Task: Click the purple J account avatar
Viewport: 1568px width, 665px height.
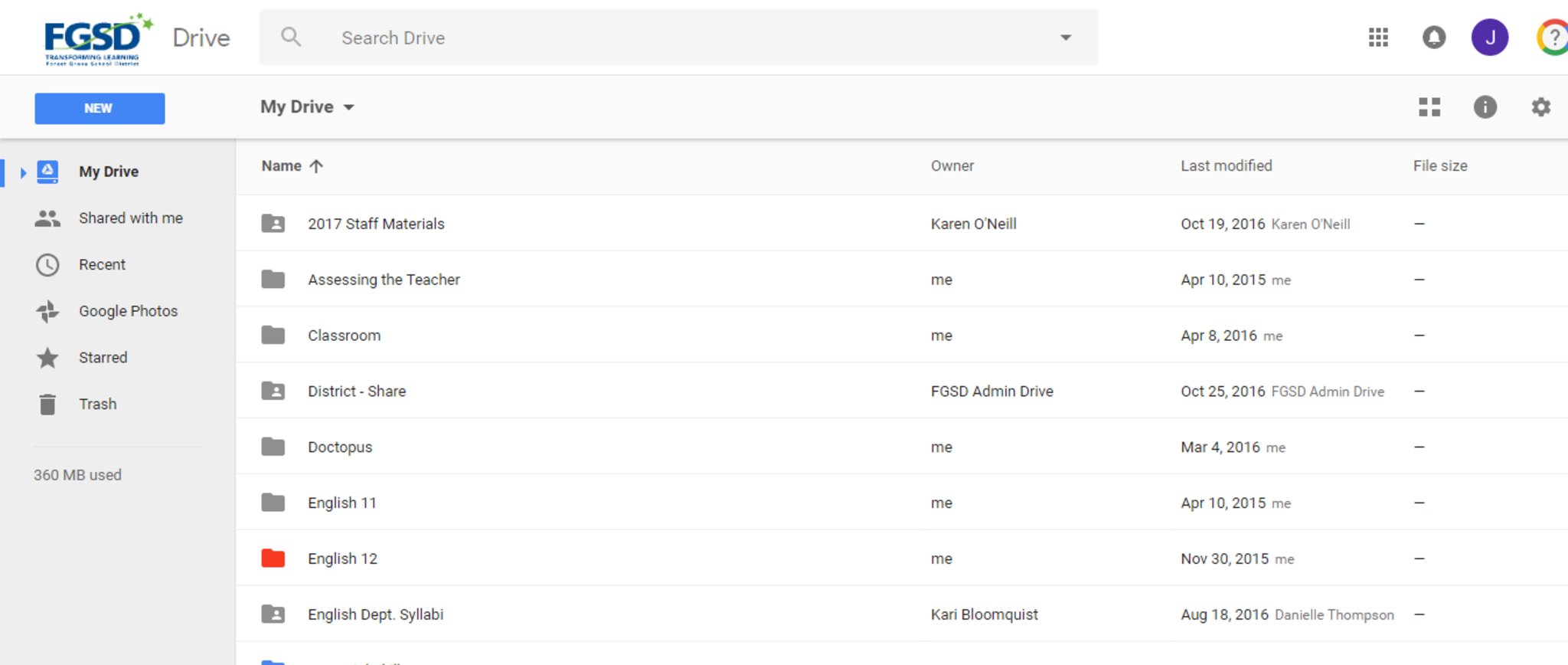Action: click(x=1489, y=38)
